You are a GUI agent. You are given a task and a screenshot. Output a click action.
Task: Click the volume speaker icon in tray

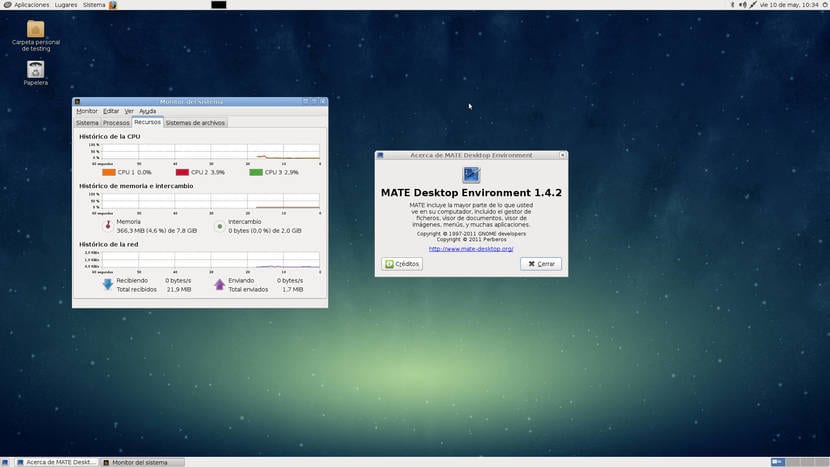point(743,5)
